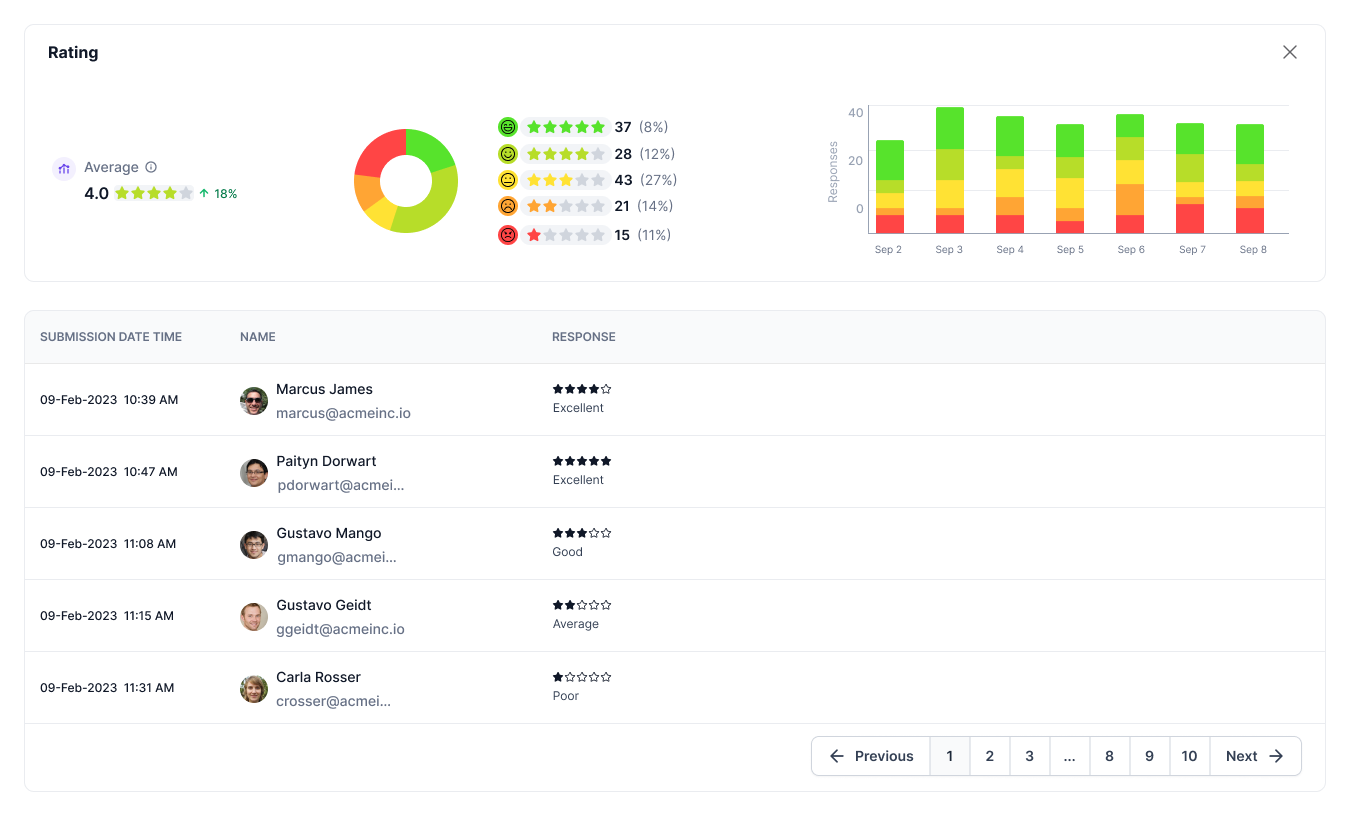Select page 10 in pagination
1350x816 pixels.
1190,756
